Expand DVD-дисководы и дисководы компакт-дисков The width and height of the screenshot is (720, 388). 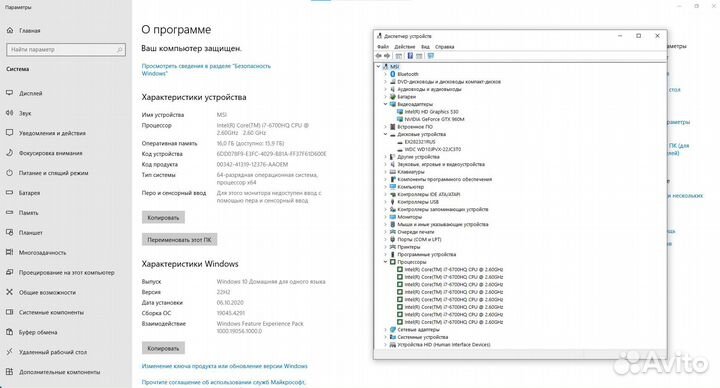[x=386, y=82]
